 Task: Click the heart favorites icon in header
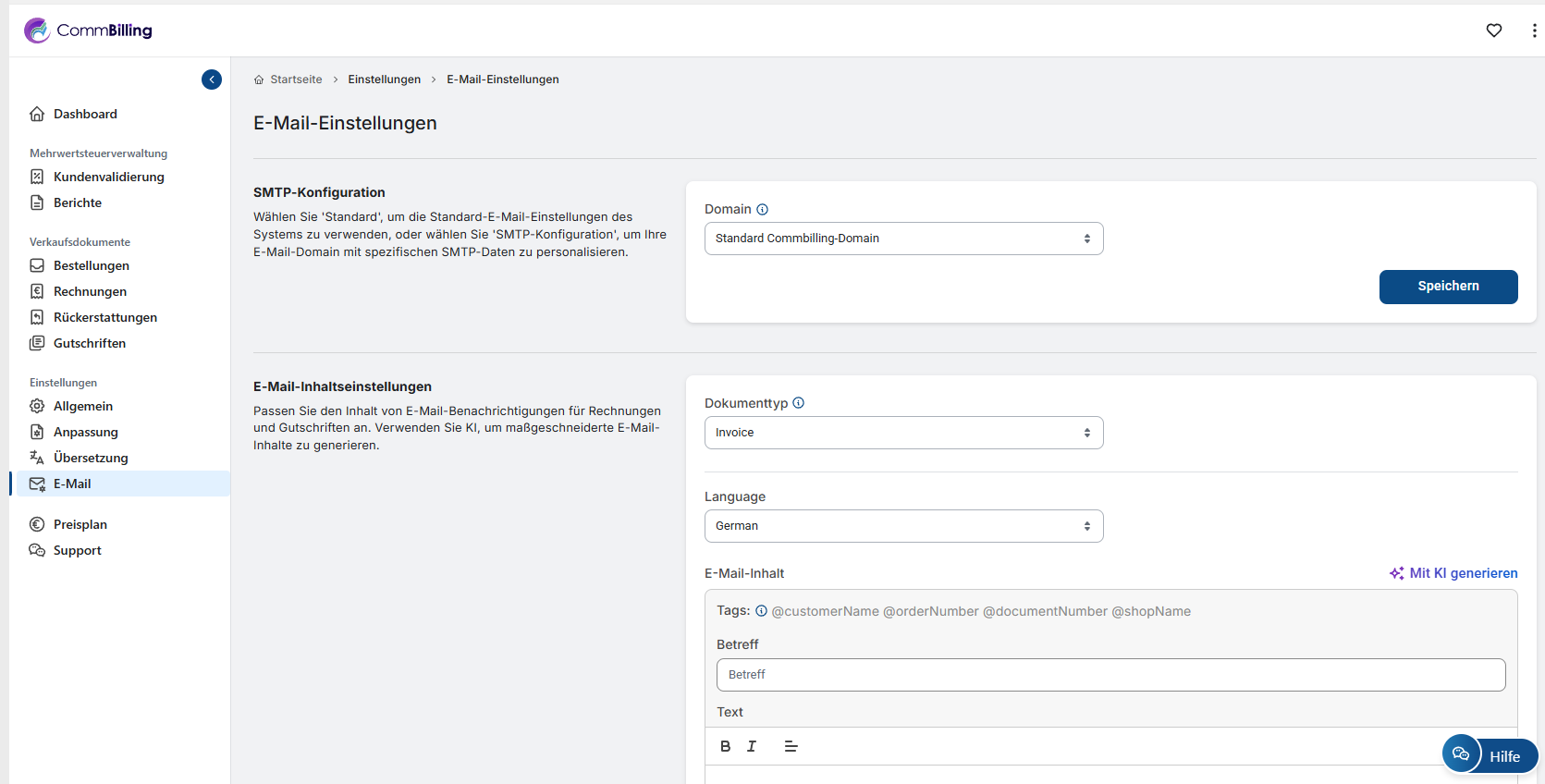pyautogui.click(x=1493, y=31)
